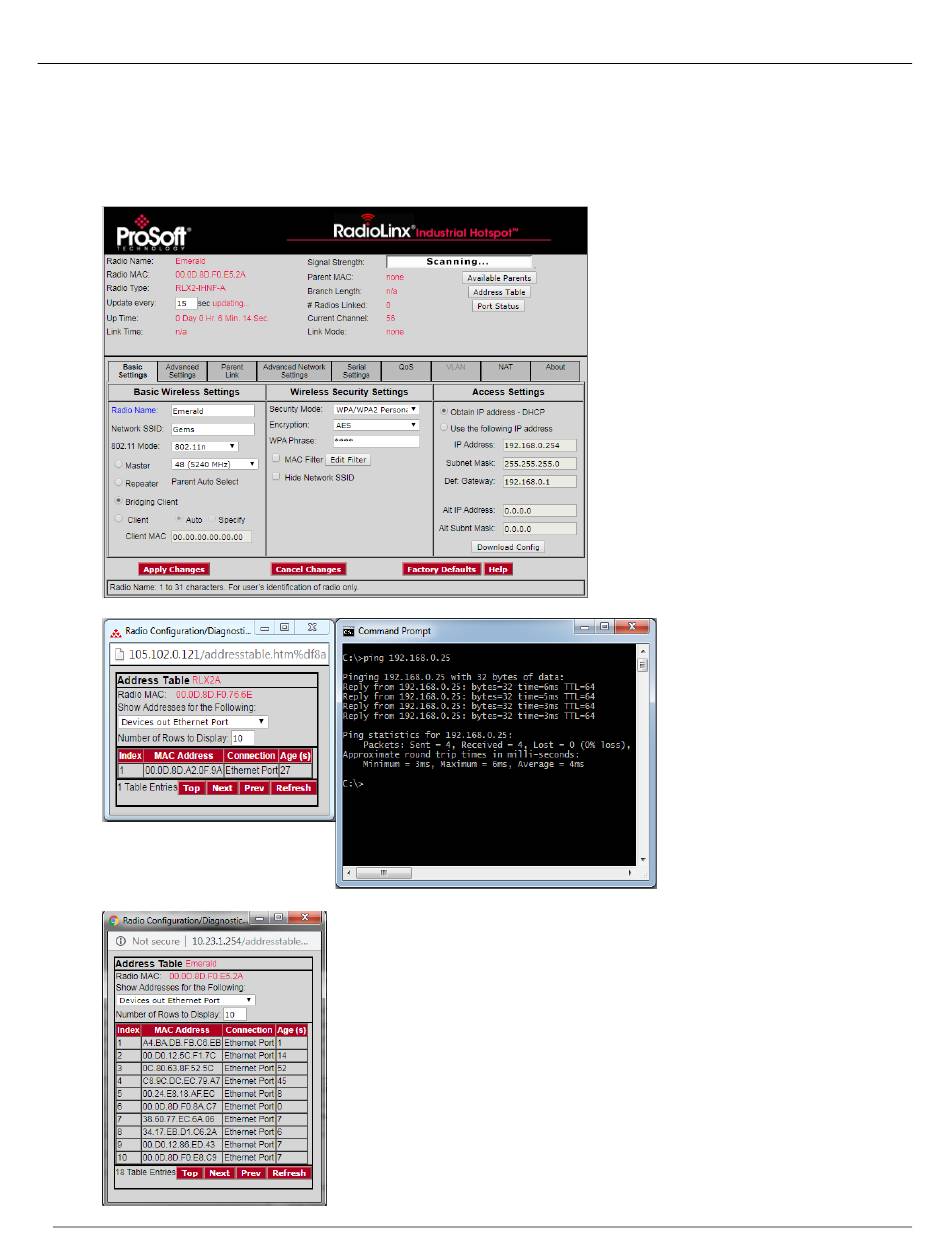Screen dimensions: 950x1260
Task: Select the Repeater radio option
Action: (x=120, y=482)
